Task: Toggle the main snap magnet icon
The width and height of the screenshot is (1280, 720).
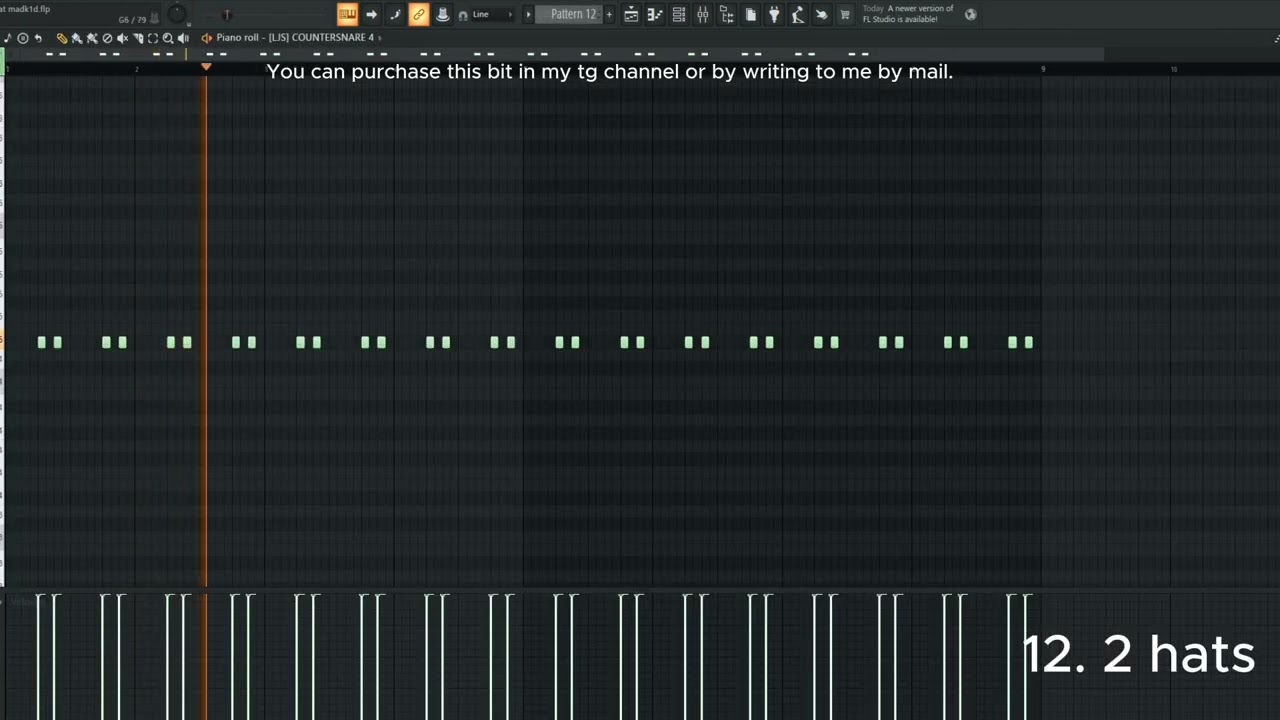Action: pyautogui.click(x=463, y=15)
